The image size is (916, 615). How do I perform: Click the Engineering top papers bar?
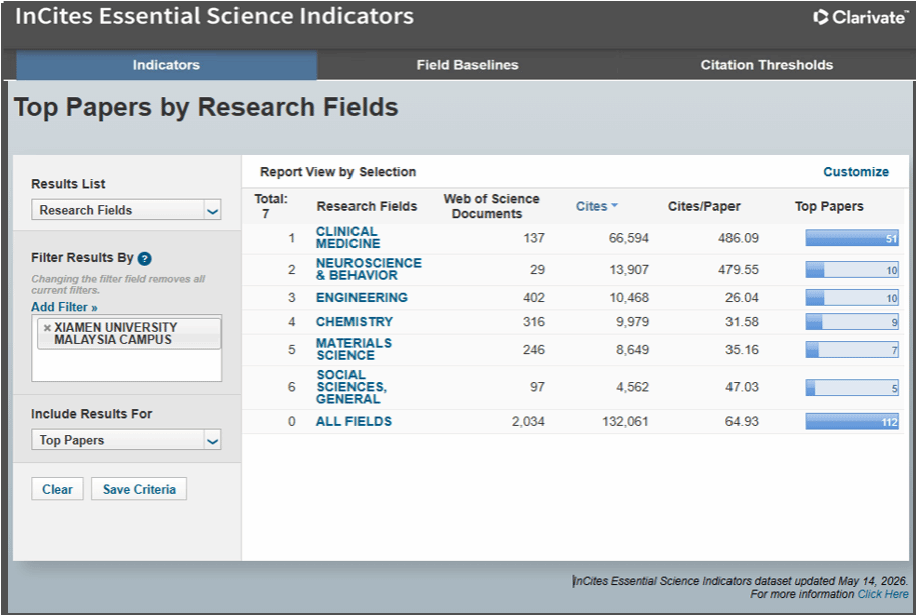tap(852, 298)
